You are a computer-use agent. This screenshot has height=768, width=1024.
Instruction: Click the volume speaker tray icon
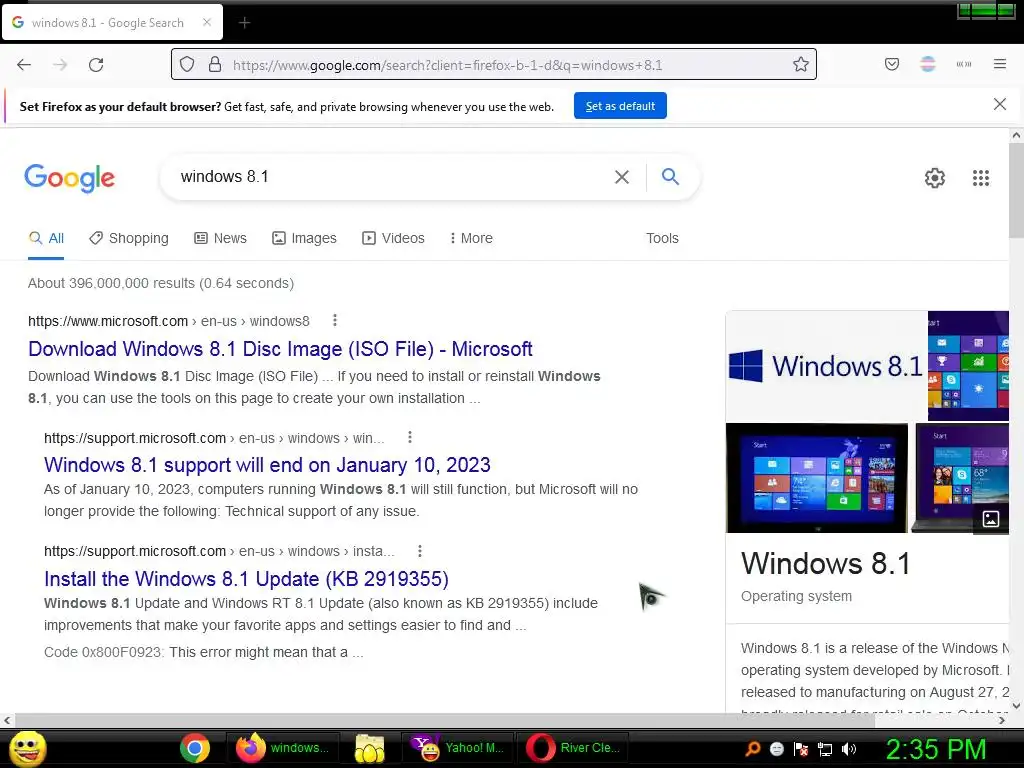849,749
